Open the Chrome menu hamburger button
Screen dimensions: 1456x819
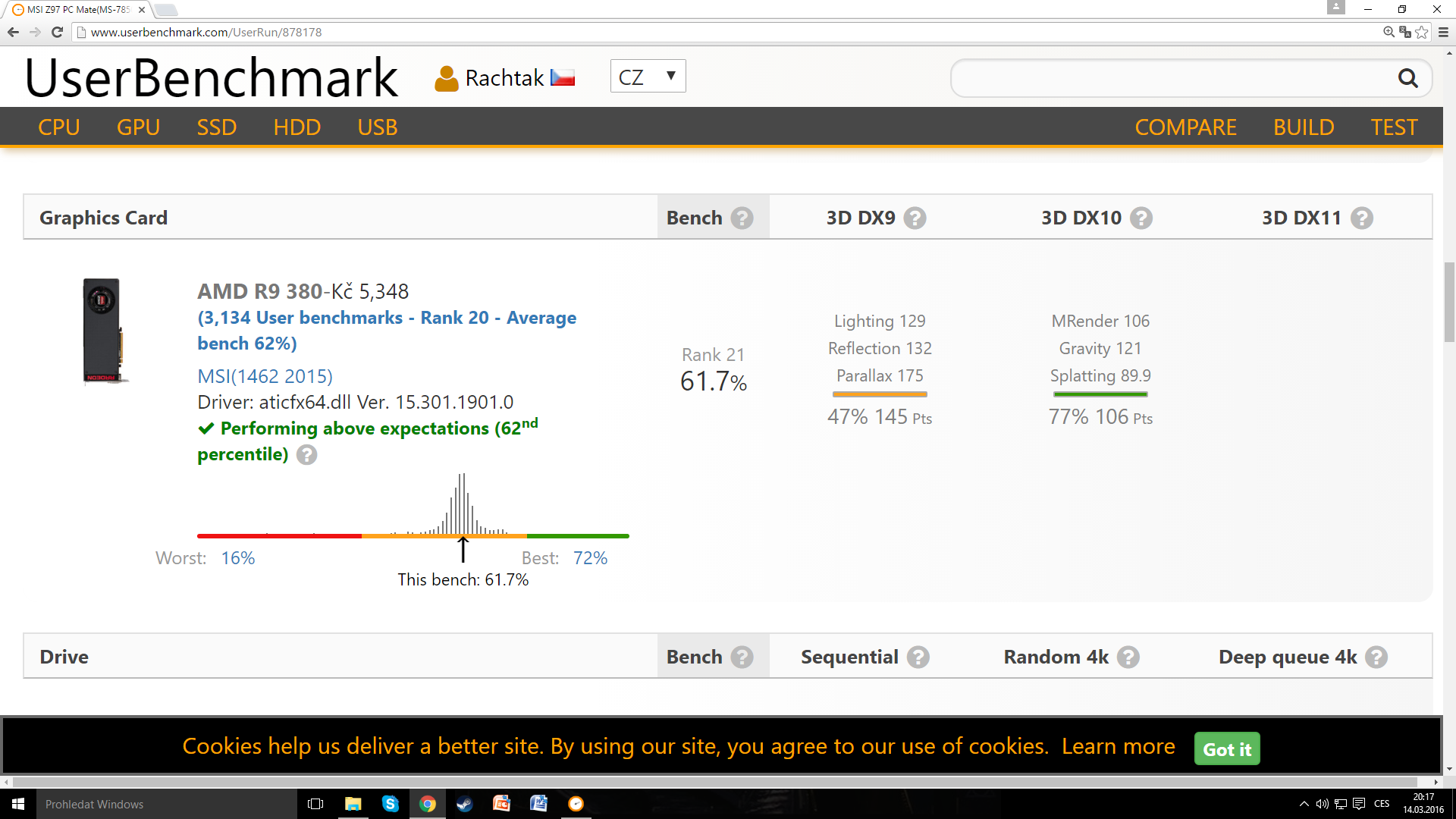click(1443, 32)
